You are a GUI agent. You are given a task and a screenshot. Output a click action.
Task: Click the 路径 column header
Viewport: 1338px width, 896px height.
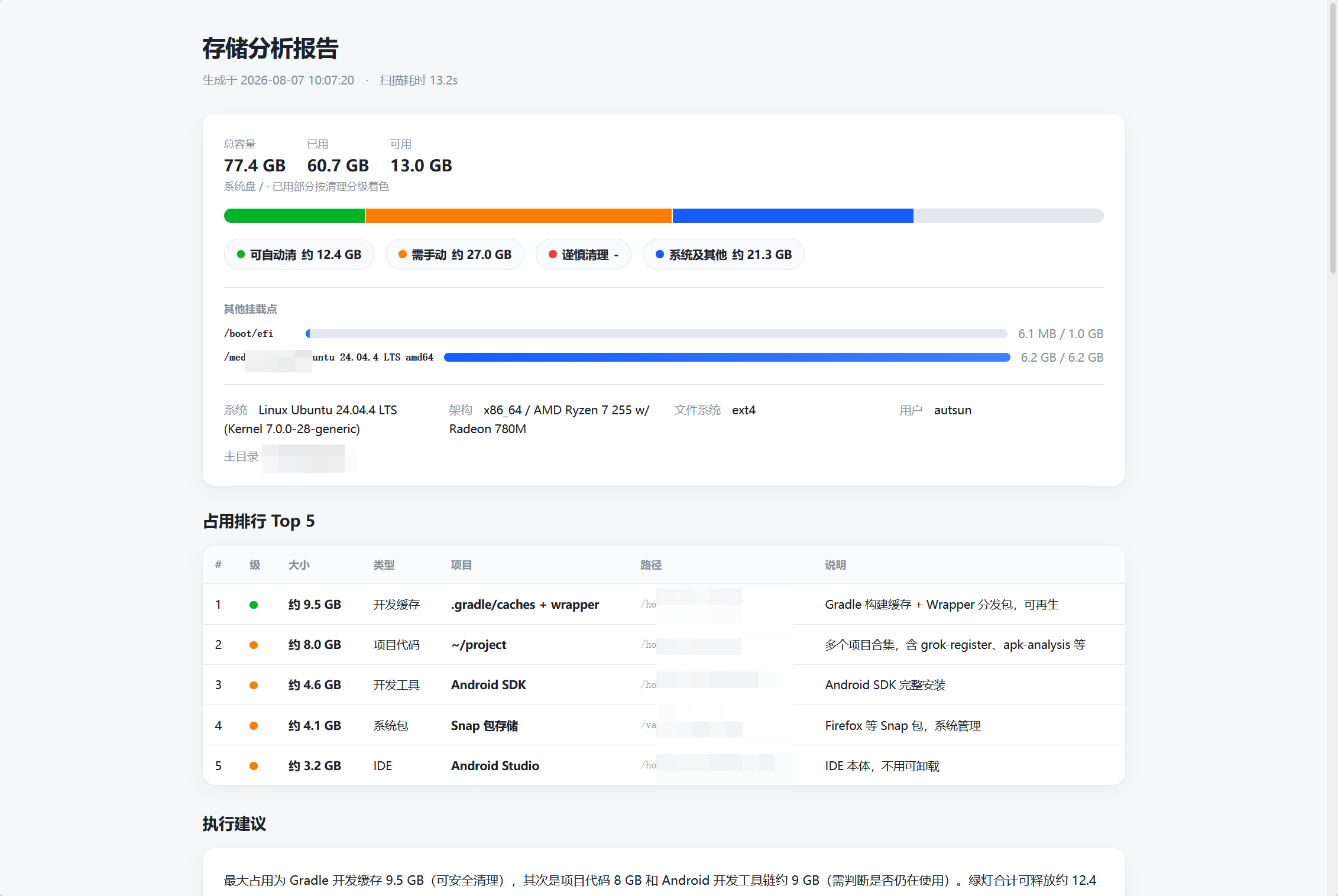[652, 565]
